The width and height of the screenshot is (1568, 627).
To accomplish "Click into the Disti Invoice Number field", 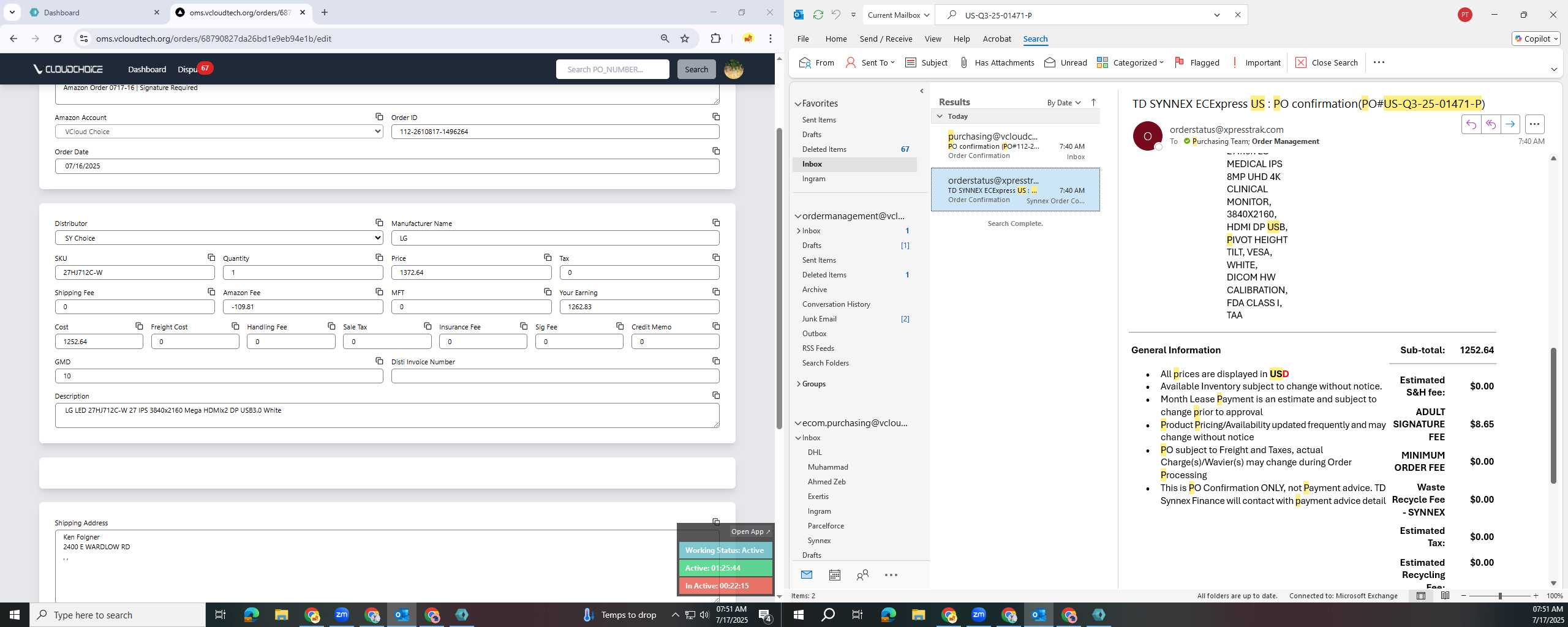I will click(x=555, y=376).
